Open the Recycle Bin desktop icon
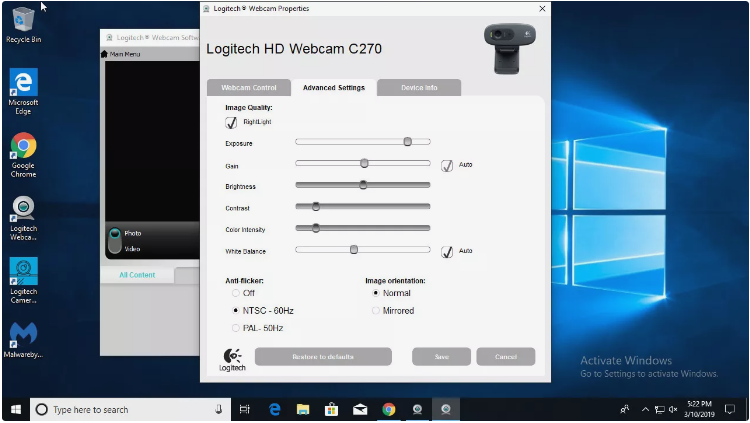This screenshot has height=423, width=750. pyautogui.click(x=23, y=25)
